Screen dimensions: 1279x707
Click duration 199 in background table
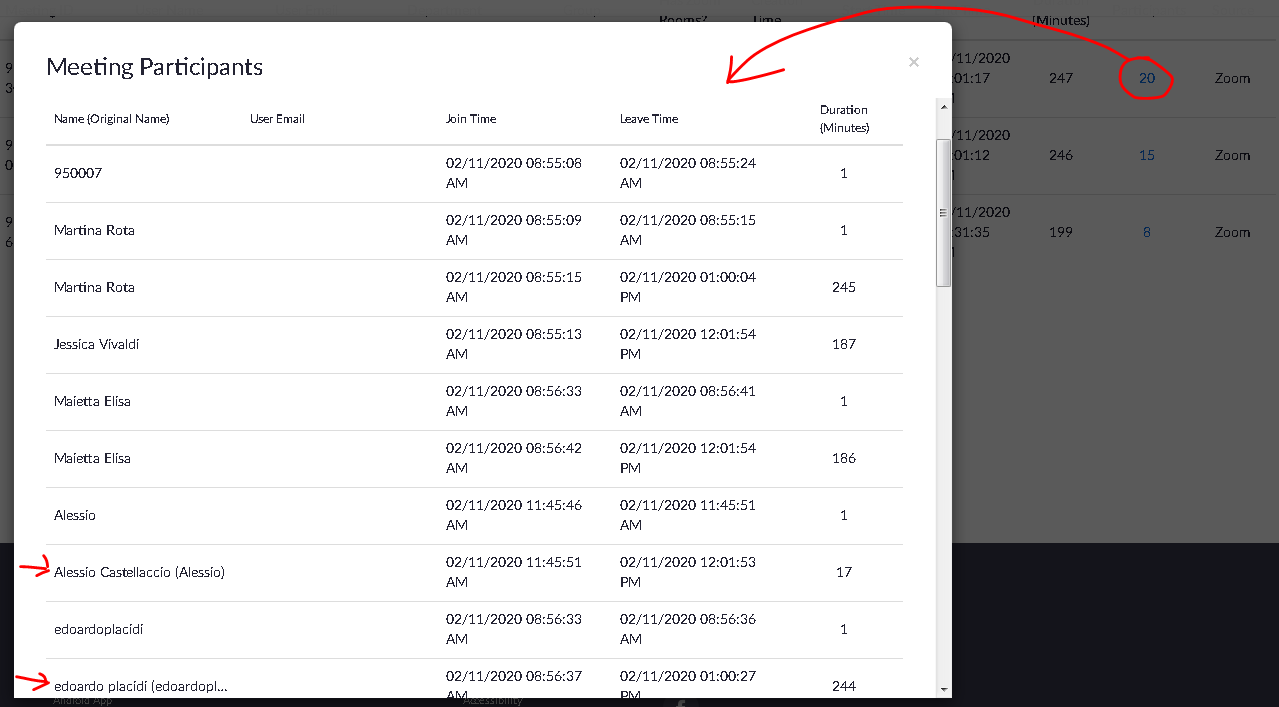click(x=1061, y=232)
